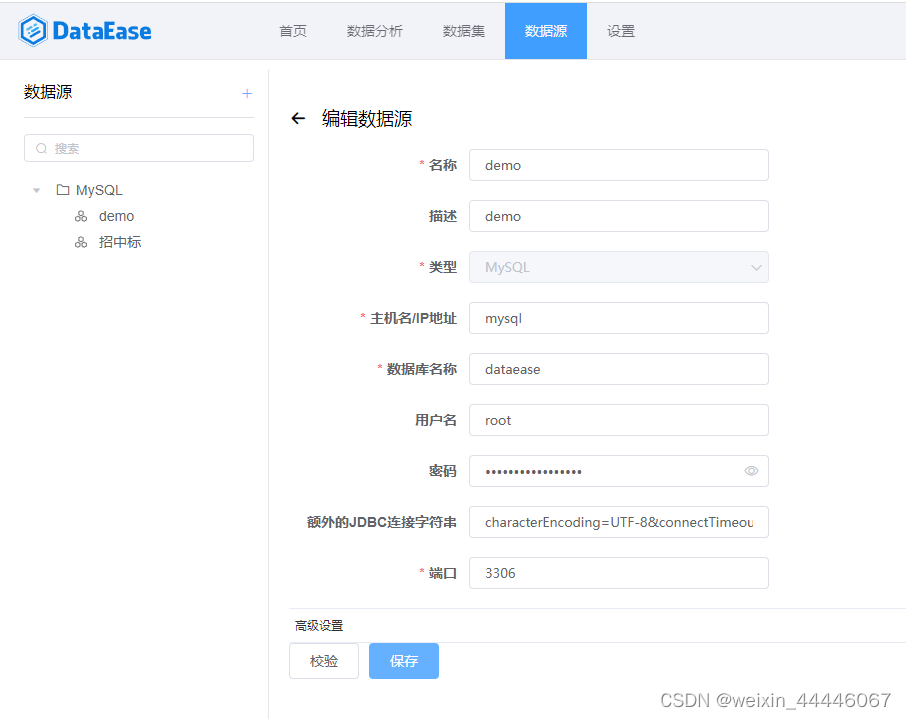Click the 额外的JDBC连接字符串 field

tap(619, 522)
